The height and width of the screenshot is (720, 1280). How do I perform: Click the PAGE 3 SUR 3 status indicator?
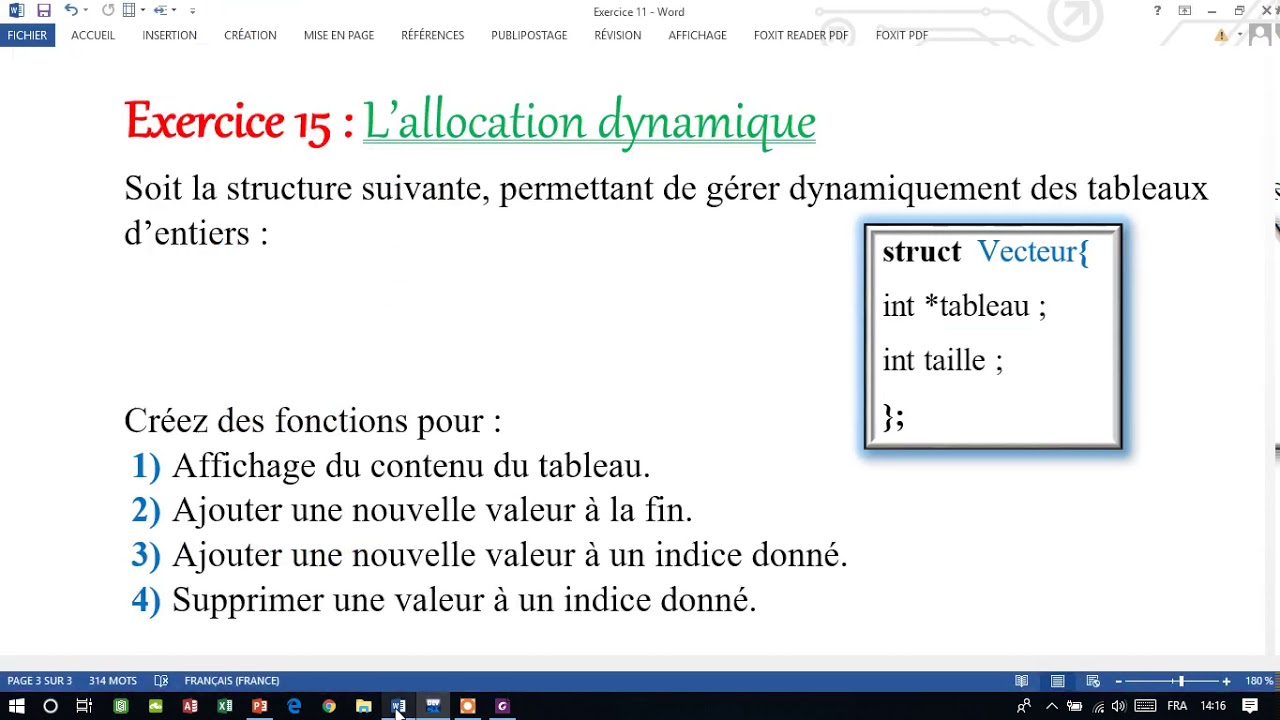(x=39, y=681)
